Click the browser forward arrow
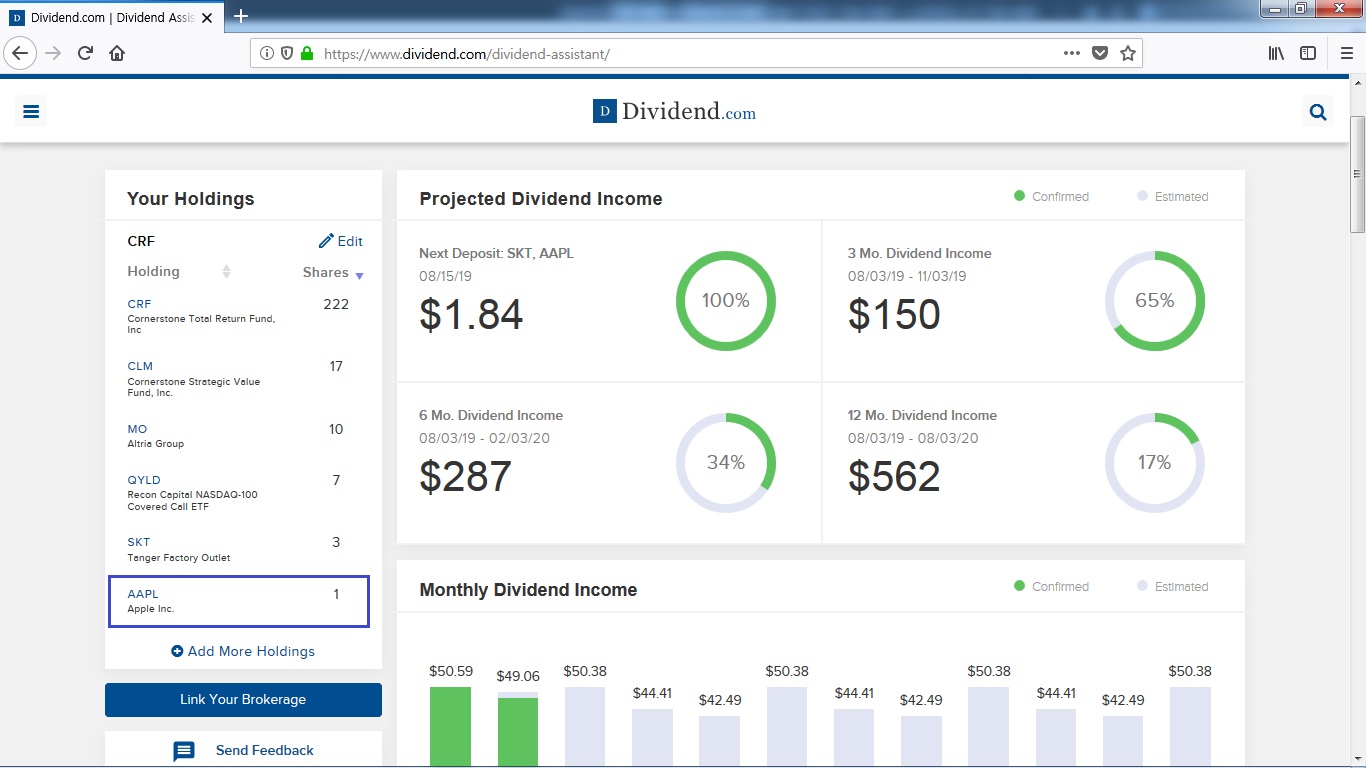Viewport: 1366px width, 768px height. point(53,53)
